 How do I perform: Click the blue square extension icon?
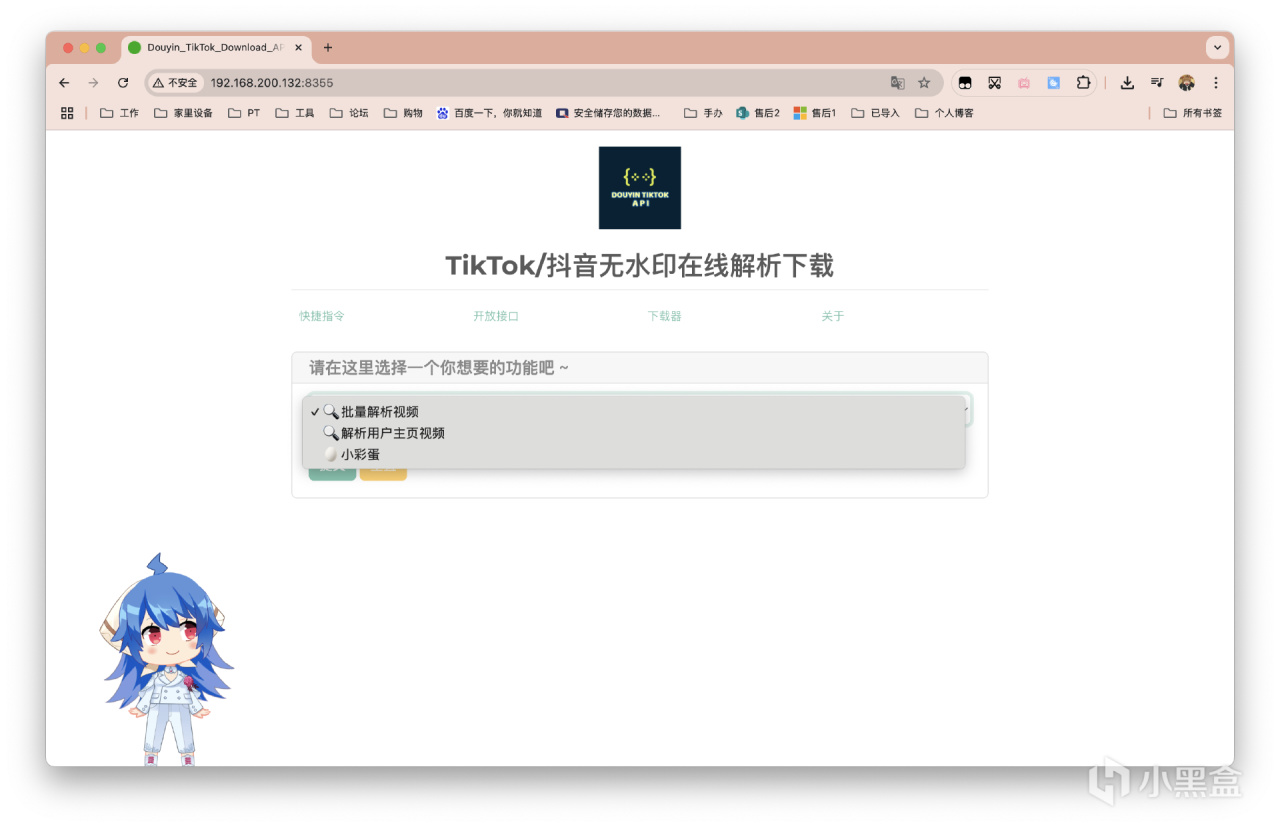coord(1053,83)
